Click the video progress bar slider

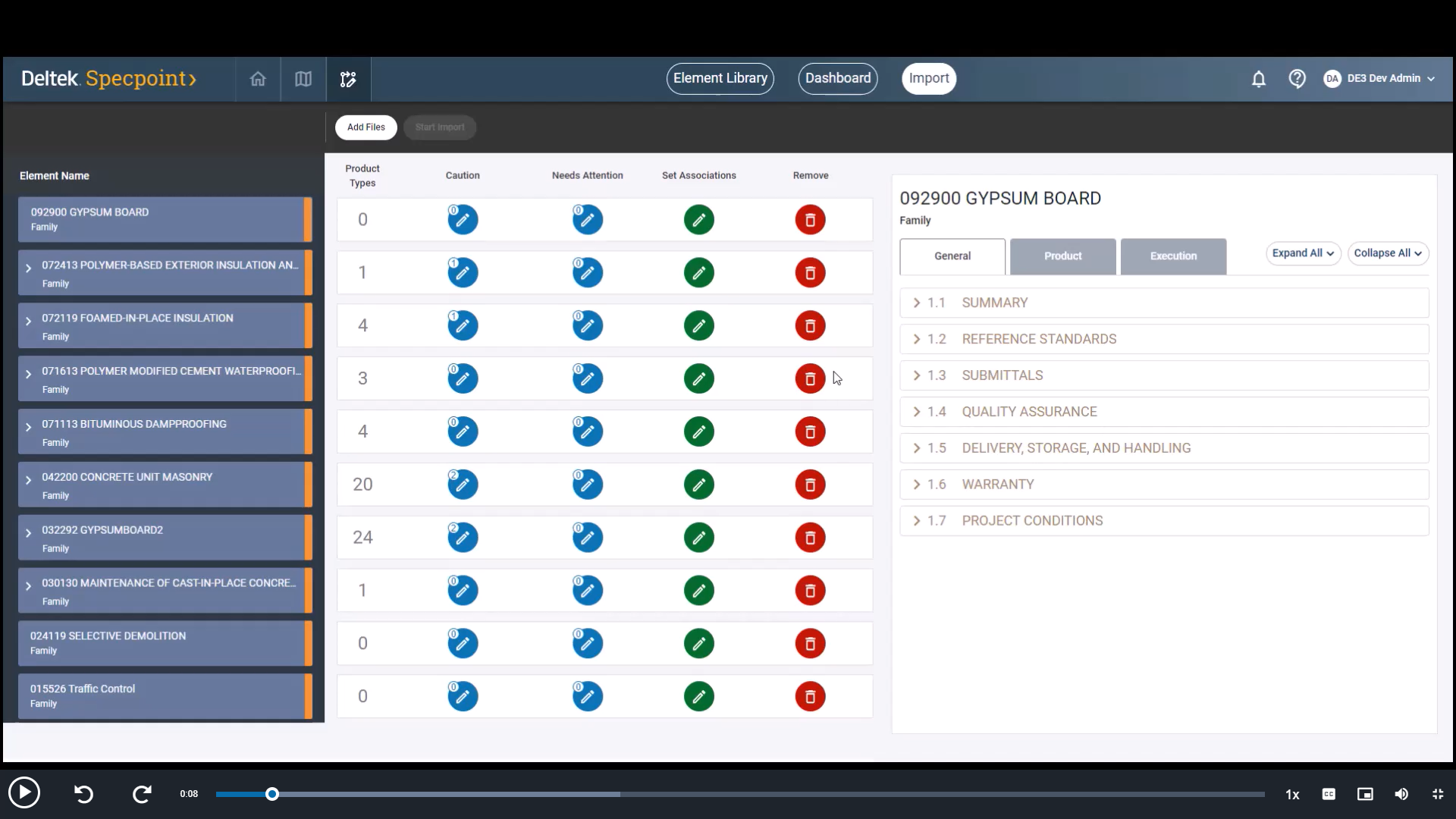272,794
